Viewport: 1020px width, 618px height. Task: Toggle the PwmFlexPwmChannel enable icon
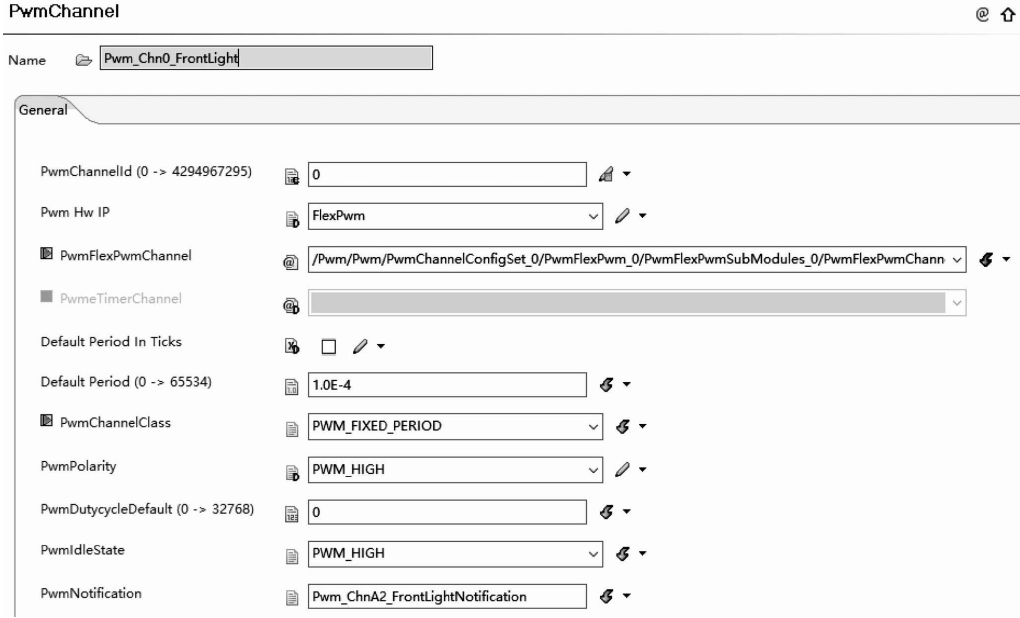pos(46,254)
